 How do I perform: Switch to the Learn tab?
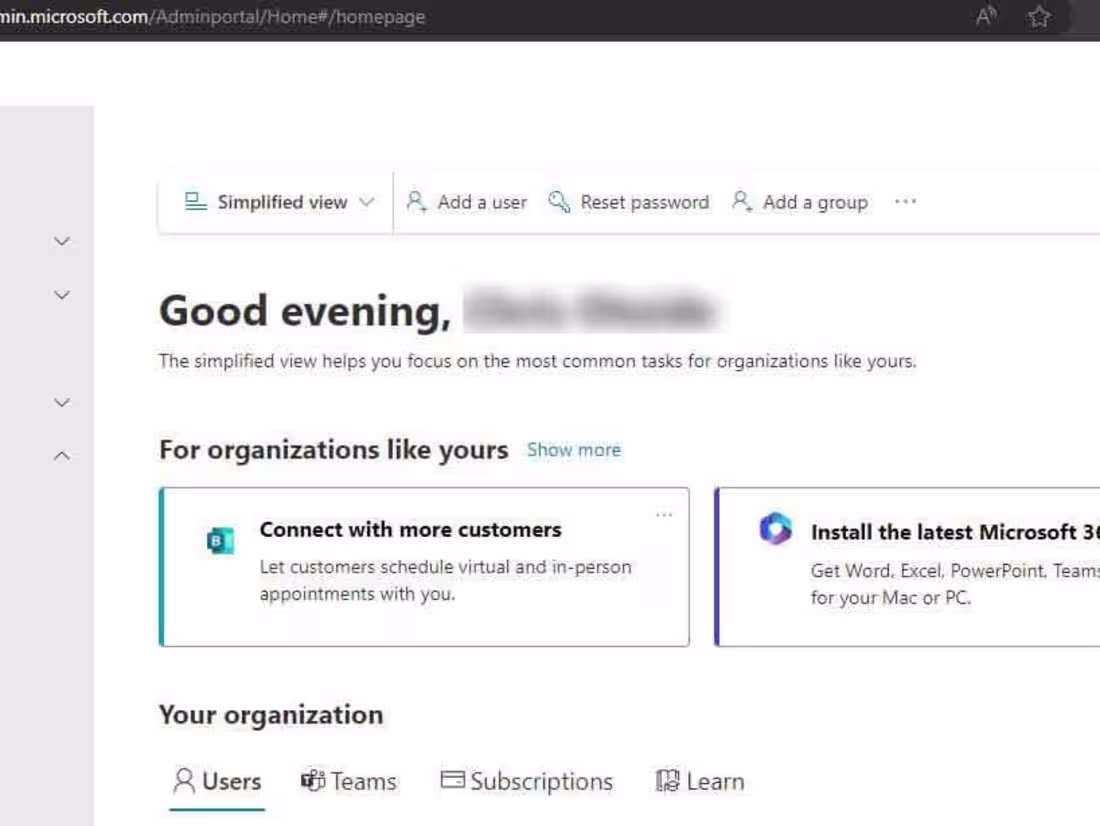(700, 780)
